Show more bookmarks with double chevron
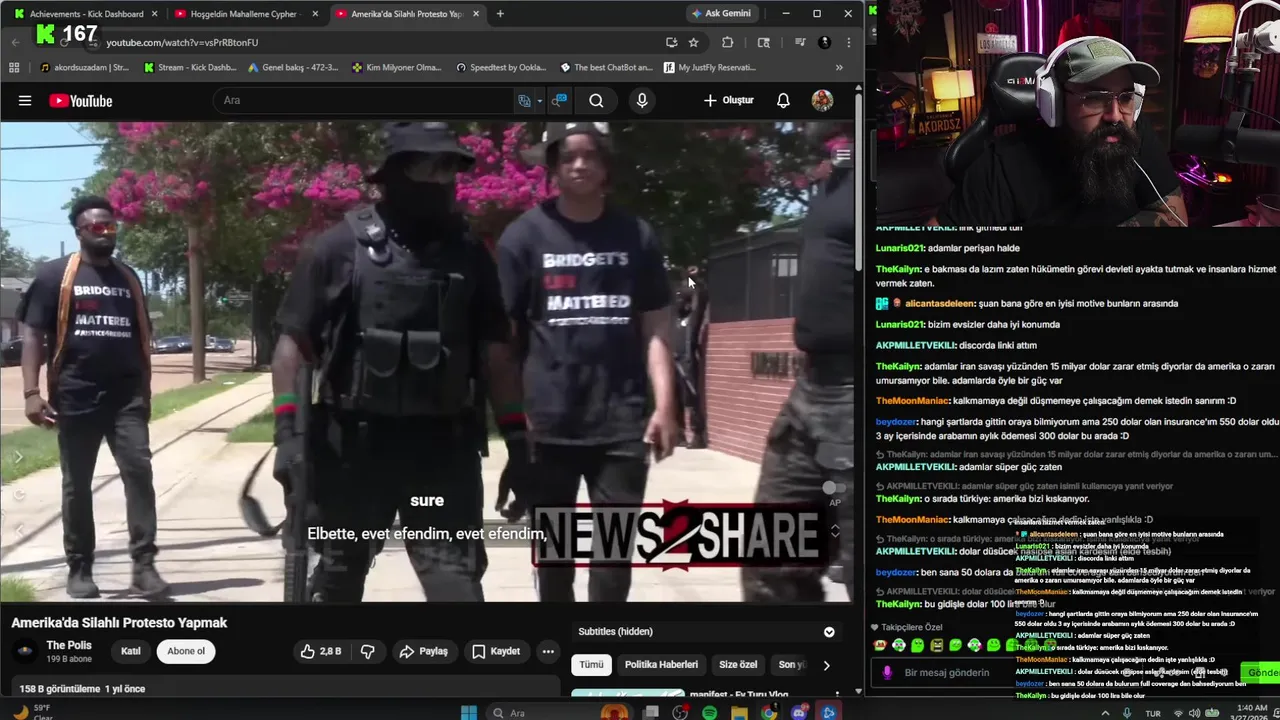 (x=839, y=68)
